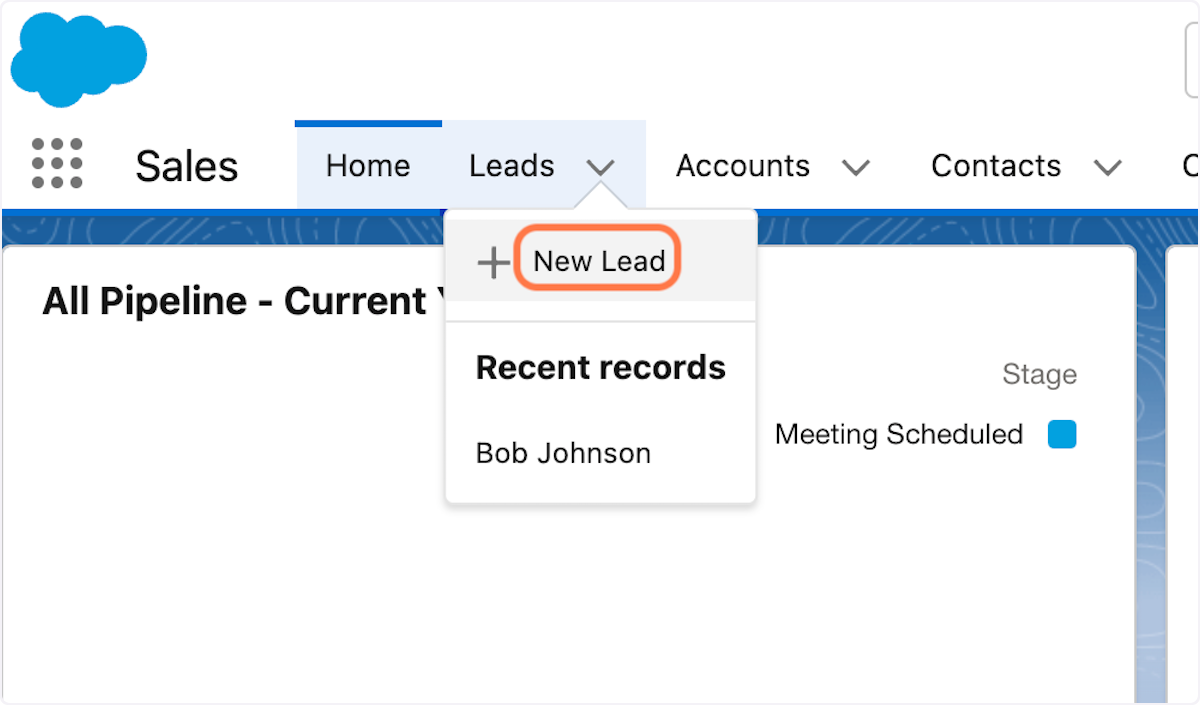This screenshot has width=1200, height=705.
Task: Expand the Contacts dropdown chevron
Action: pos(1108,167)
